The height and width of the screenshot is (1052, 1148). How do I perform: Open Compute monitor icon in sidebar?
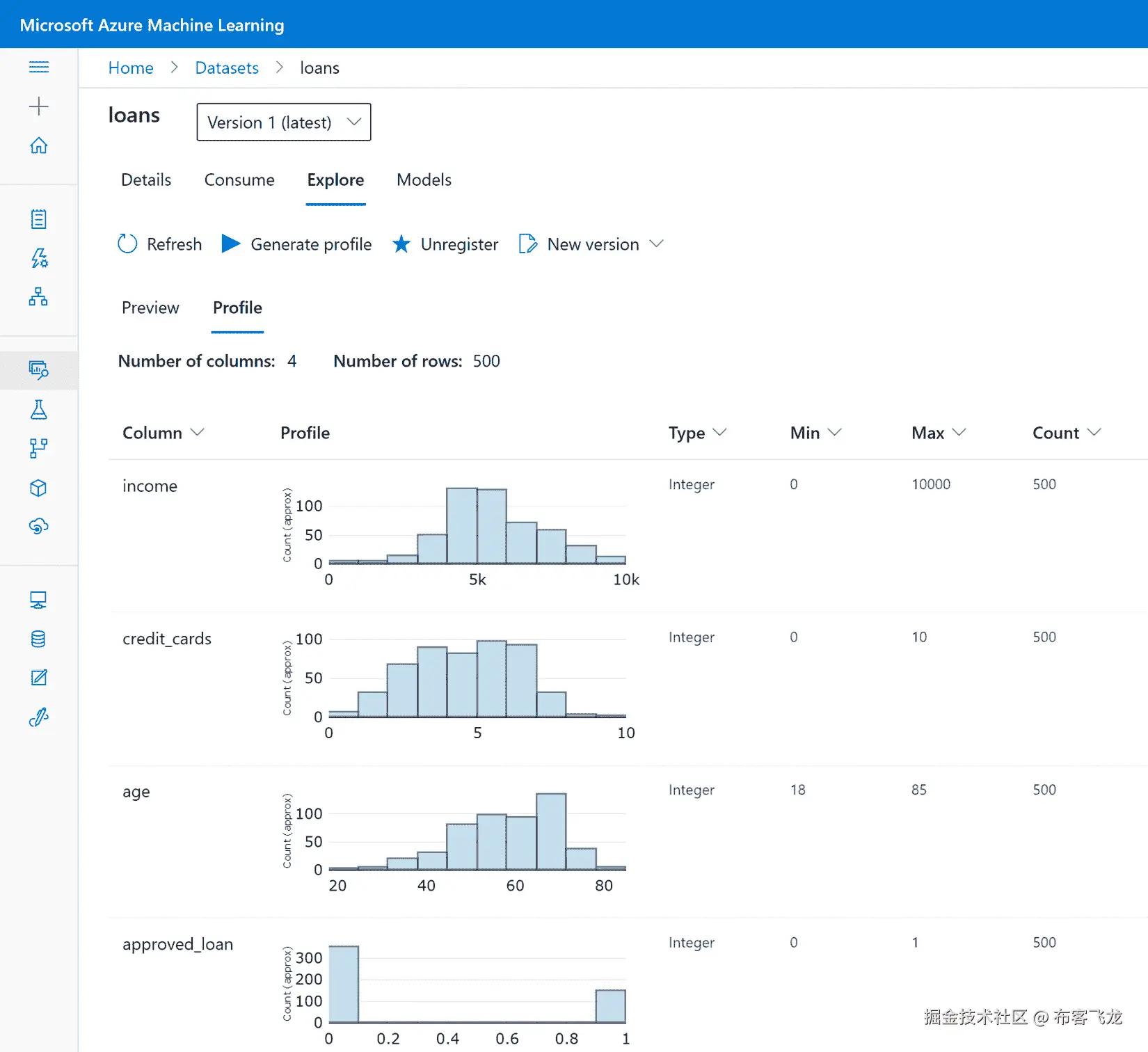39,600
